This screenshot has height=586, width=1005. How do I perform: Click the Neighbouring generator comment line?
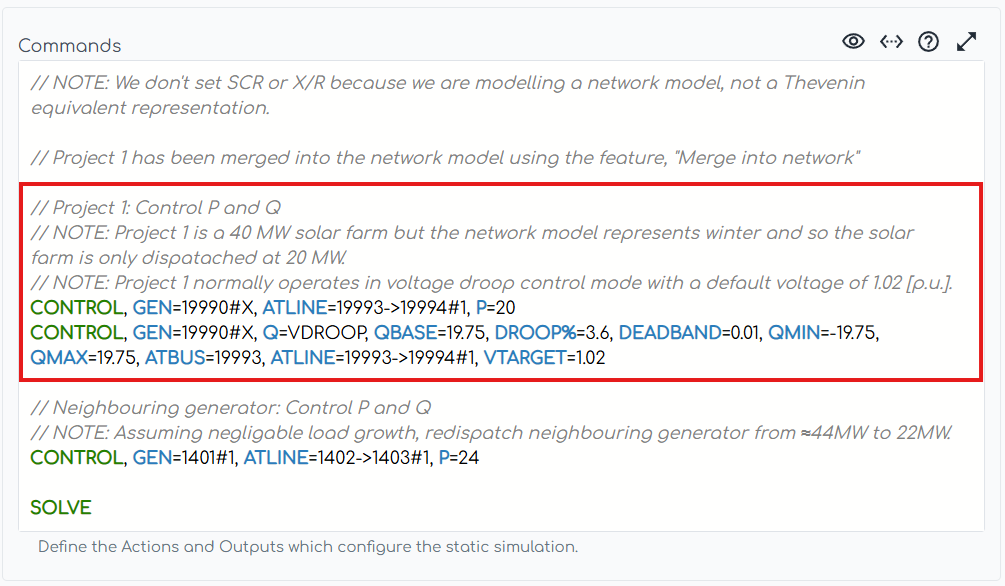pos(231,408)
